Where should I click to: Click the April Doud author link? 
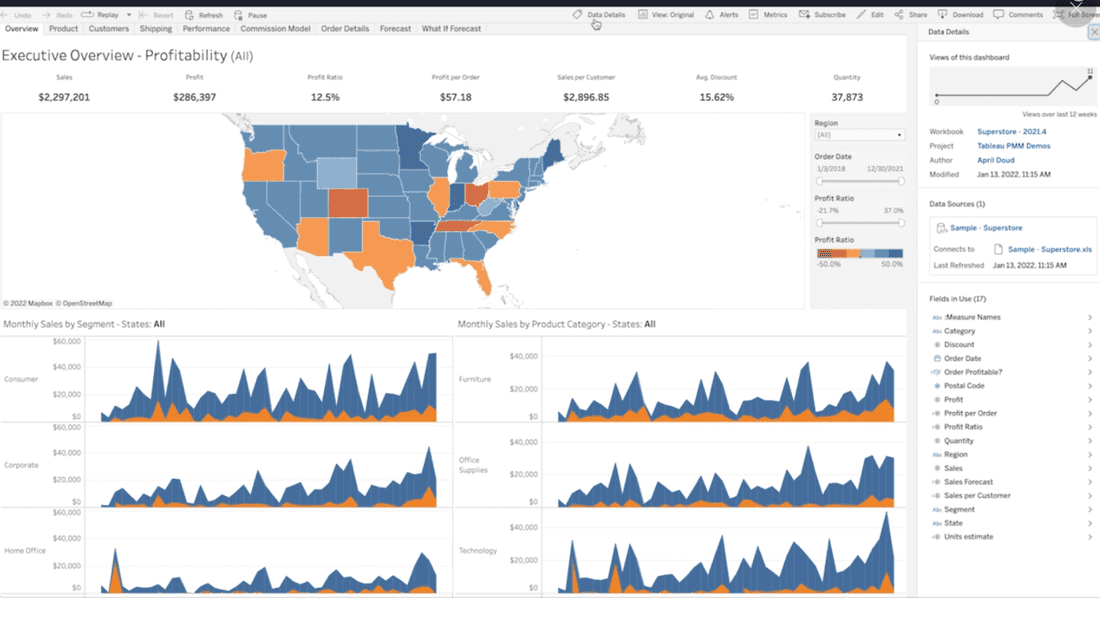coord(996,160)
